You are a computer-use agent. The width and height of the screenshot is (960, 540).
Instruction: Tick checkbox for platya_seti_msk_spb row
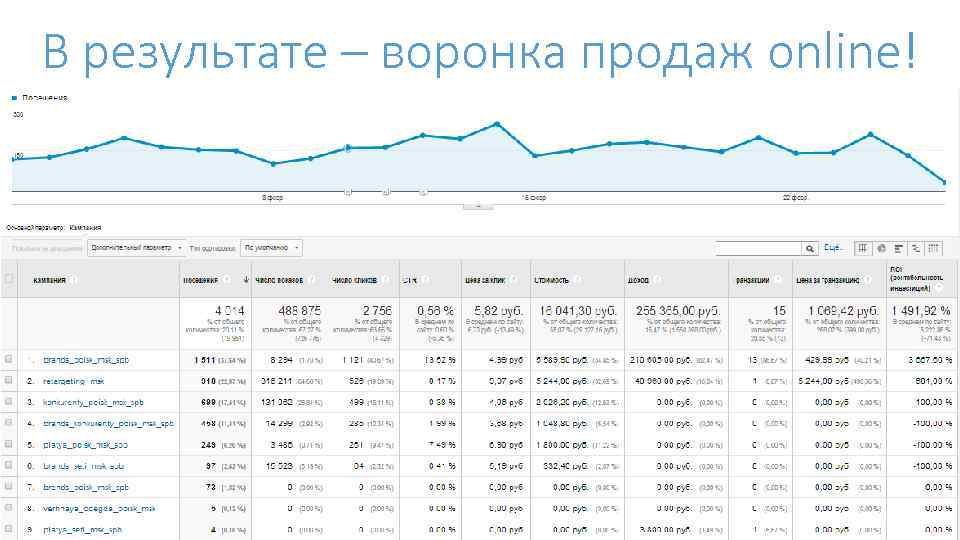coord(9,528)
